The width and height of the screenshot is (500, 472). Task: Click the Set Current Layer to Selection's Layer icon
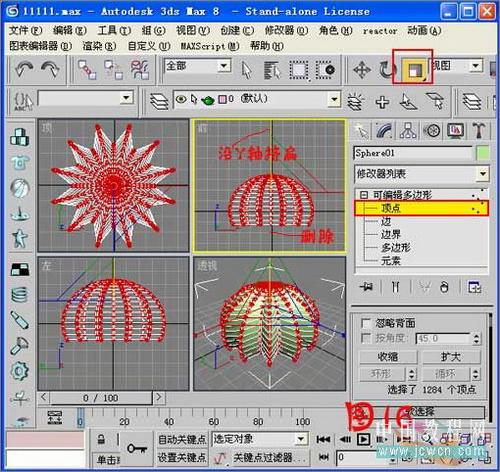pos(435,101)
